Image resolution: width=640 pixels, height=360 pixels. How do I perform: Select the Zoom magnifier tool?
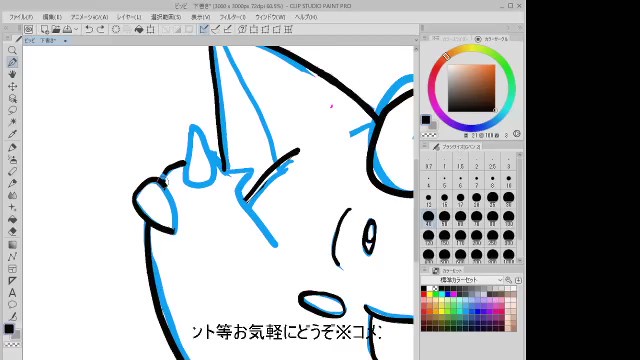pos(12,51)
